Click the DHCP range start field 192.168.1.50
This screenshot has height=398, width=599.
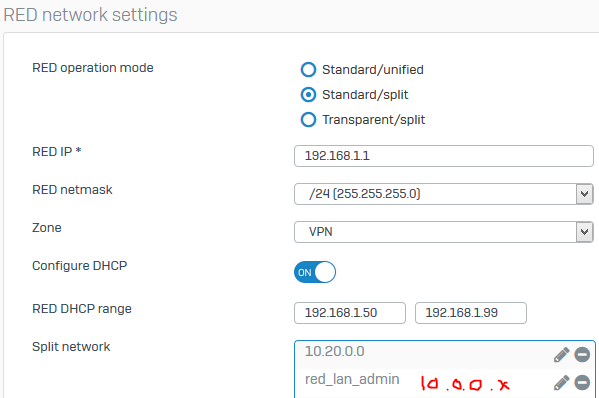click(x=350, y=313)
